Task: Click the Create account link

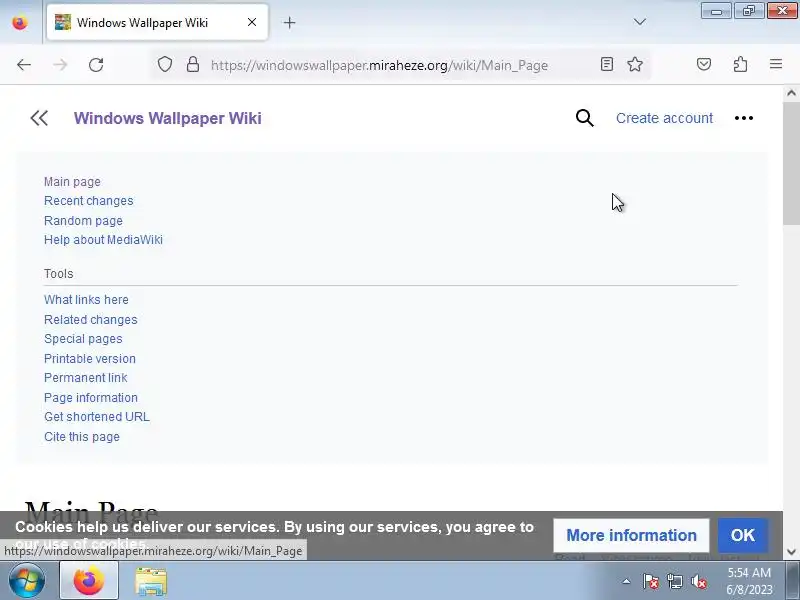Action: point(664,118)
